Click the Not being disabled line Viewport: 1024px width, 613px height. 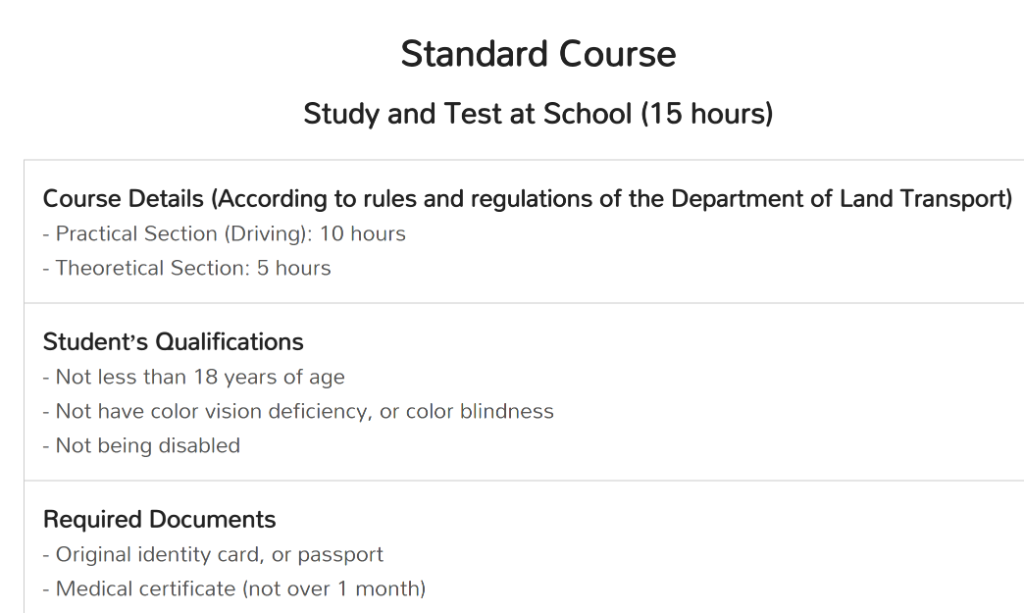click(x=142, y=446)
